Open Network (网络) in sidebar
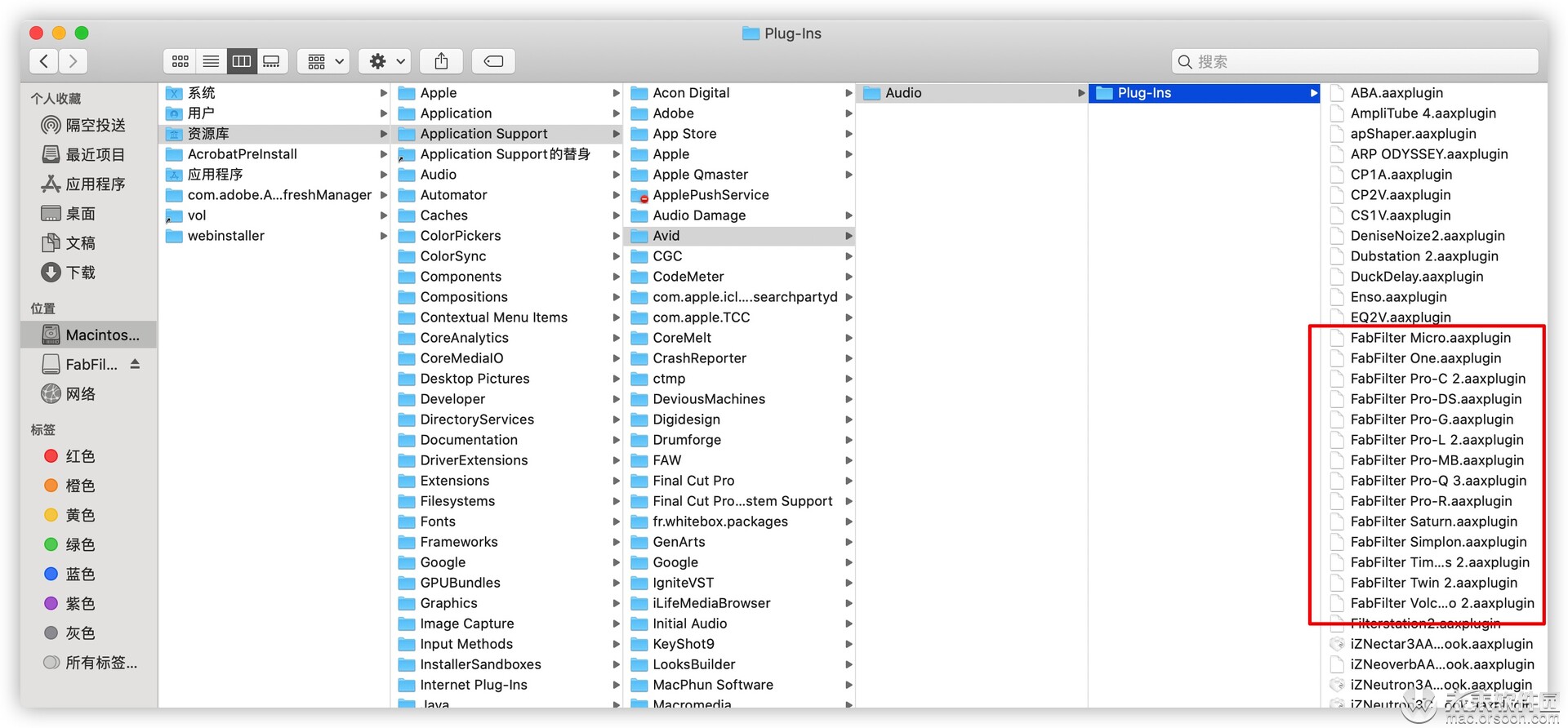Image resolution: width=1568 pixels, height=728 pixels. (88, 393)
